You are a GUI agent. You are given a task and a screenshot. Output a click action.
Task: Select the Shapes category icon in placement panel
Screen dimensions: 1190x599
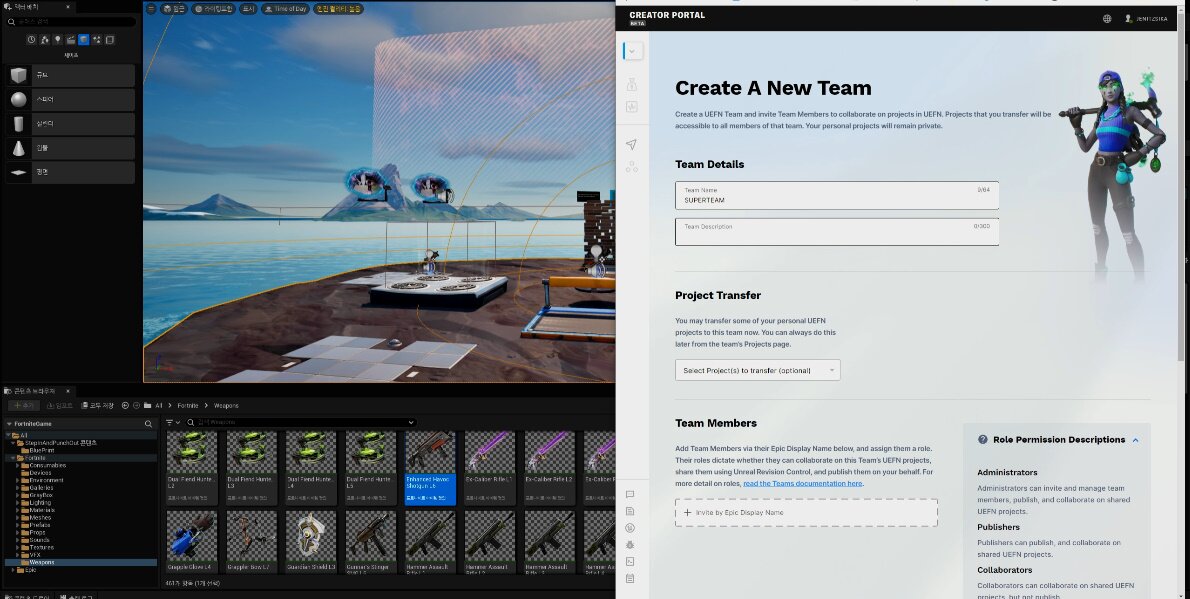pos(83,40)
